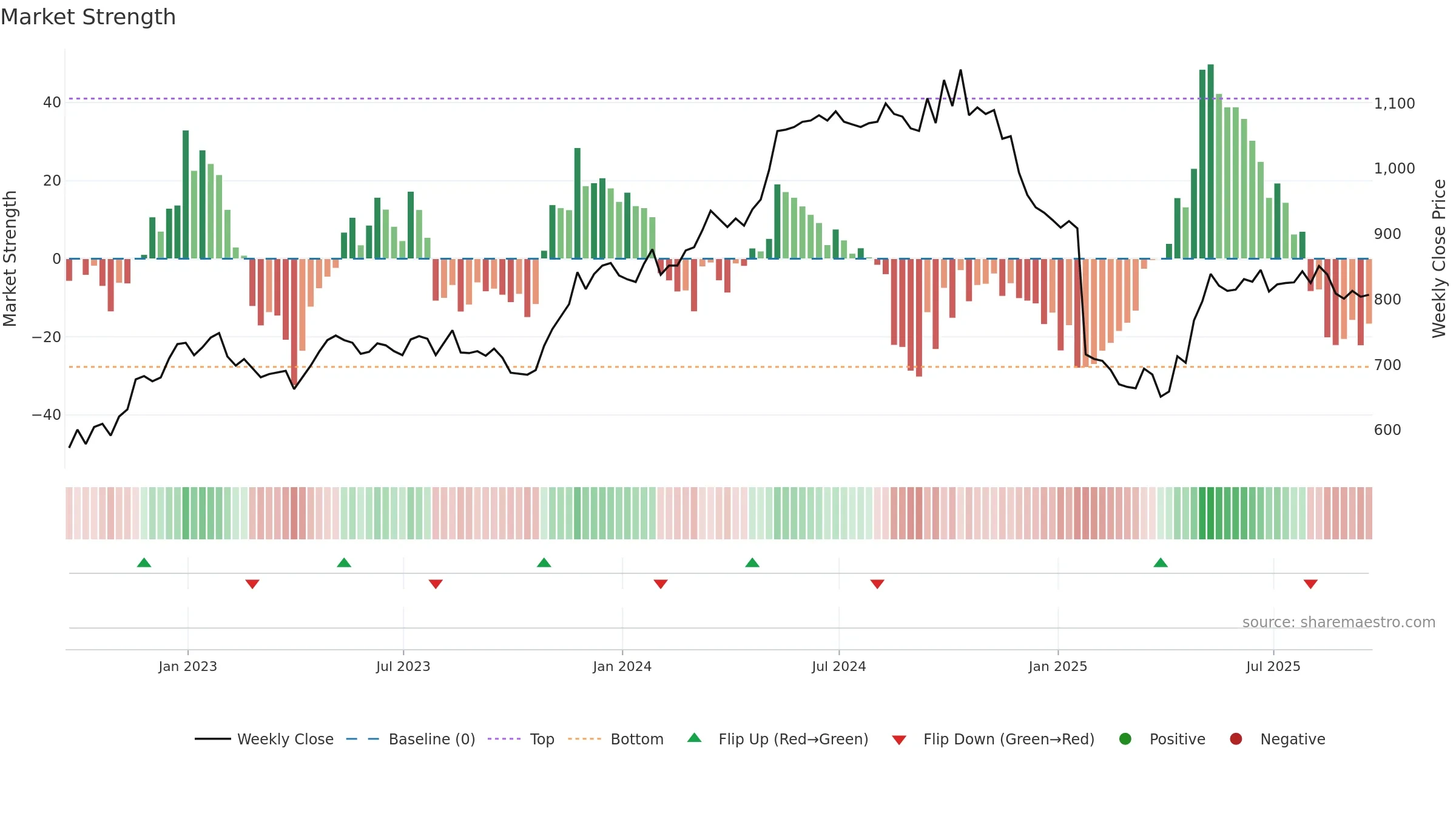Click the Jul 2024 axis label
The image size is (1456, 819).
[x=839, y=666]
